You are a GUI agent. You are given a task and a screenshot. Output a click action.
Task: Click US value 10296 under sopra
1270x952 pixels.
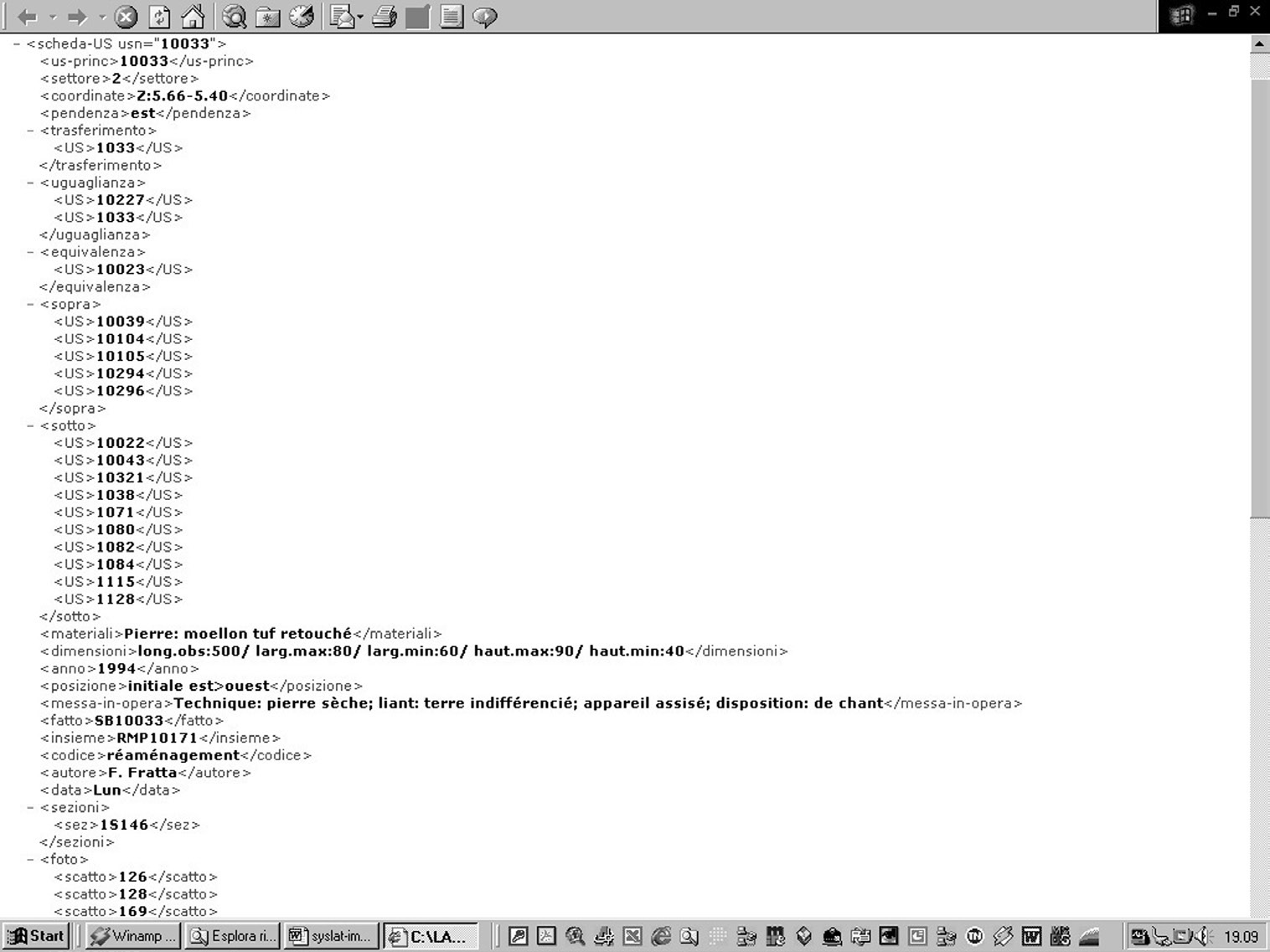(121, 391)
